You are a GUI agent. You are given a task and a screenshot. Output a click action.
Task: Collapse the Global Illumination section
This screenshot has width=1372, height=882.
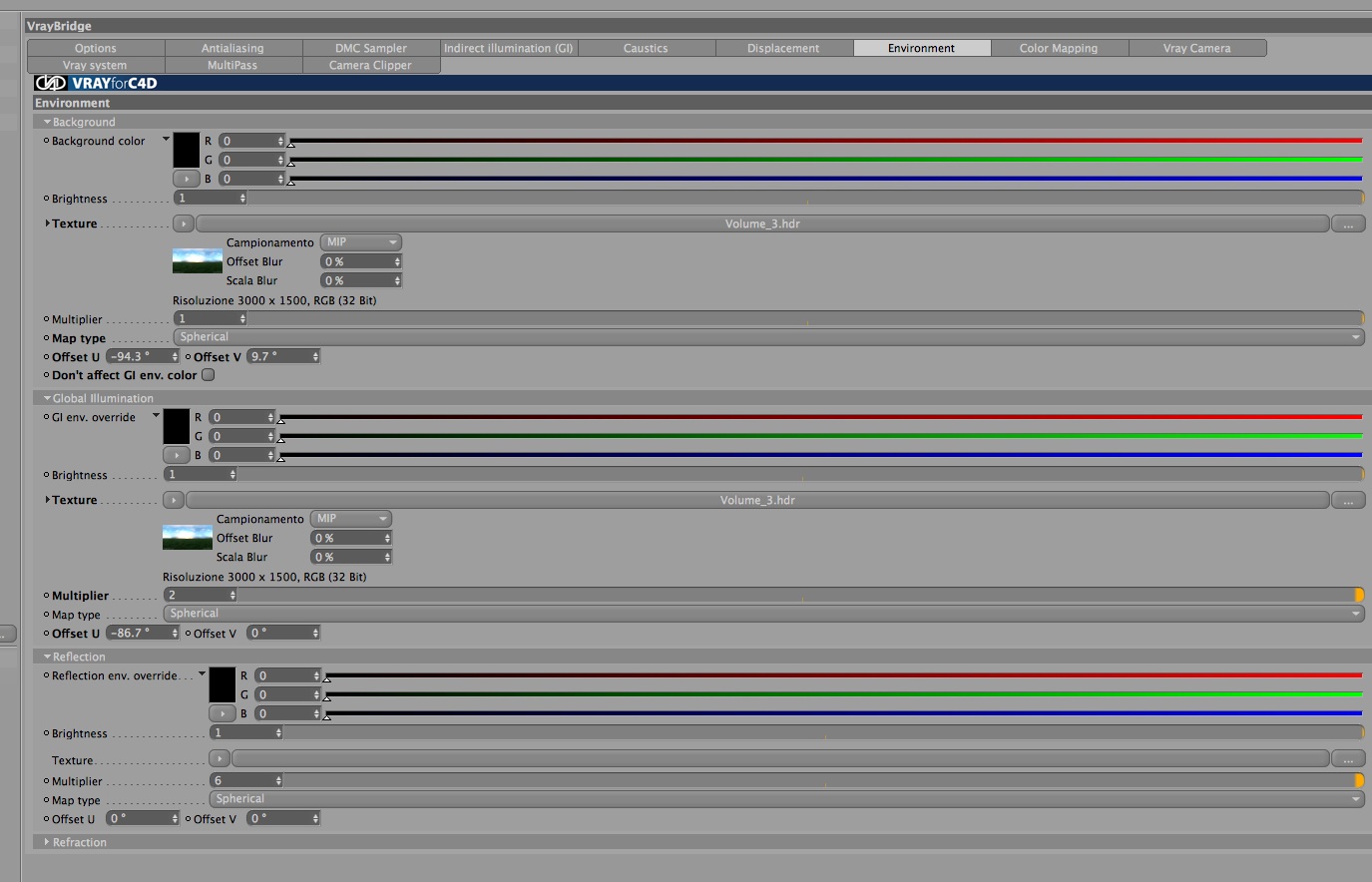pyautogui.click(x=47, y=398)
